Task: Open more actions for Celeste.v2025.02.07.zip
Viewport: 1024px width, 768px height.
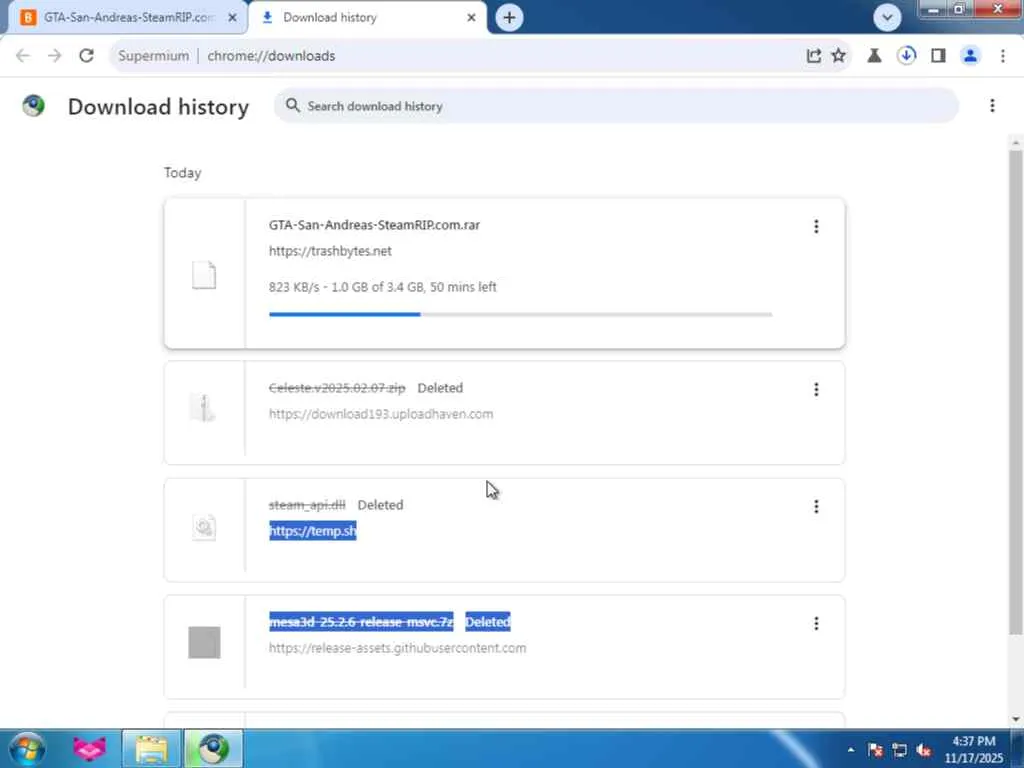Action: 816,389
